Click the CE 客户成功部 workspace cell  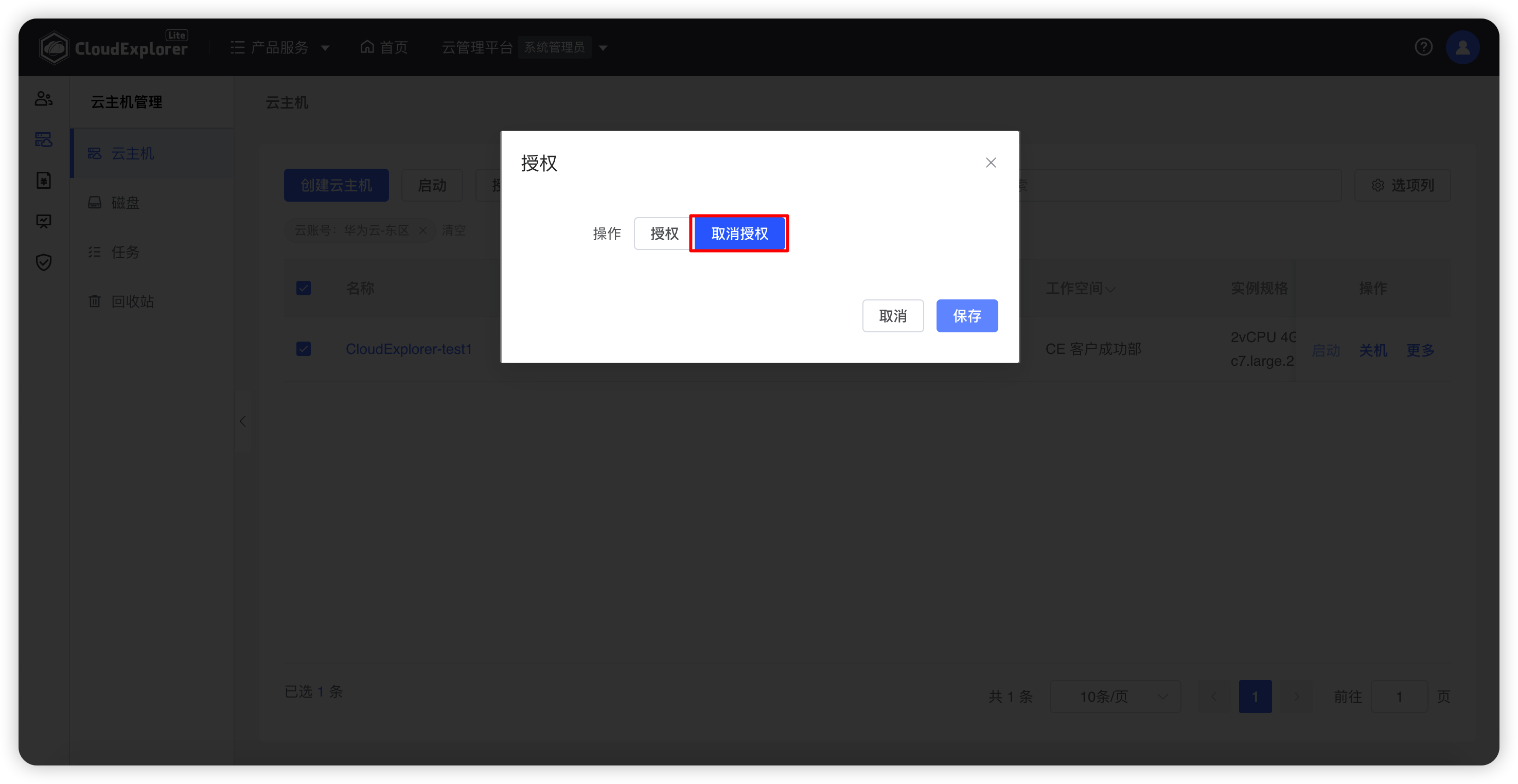click(1093, 349)
